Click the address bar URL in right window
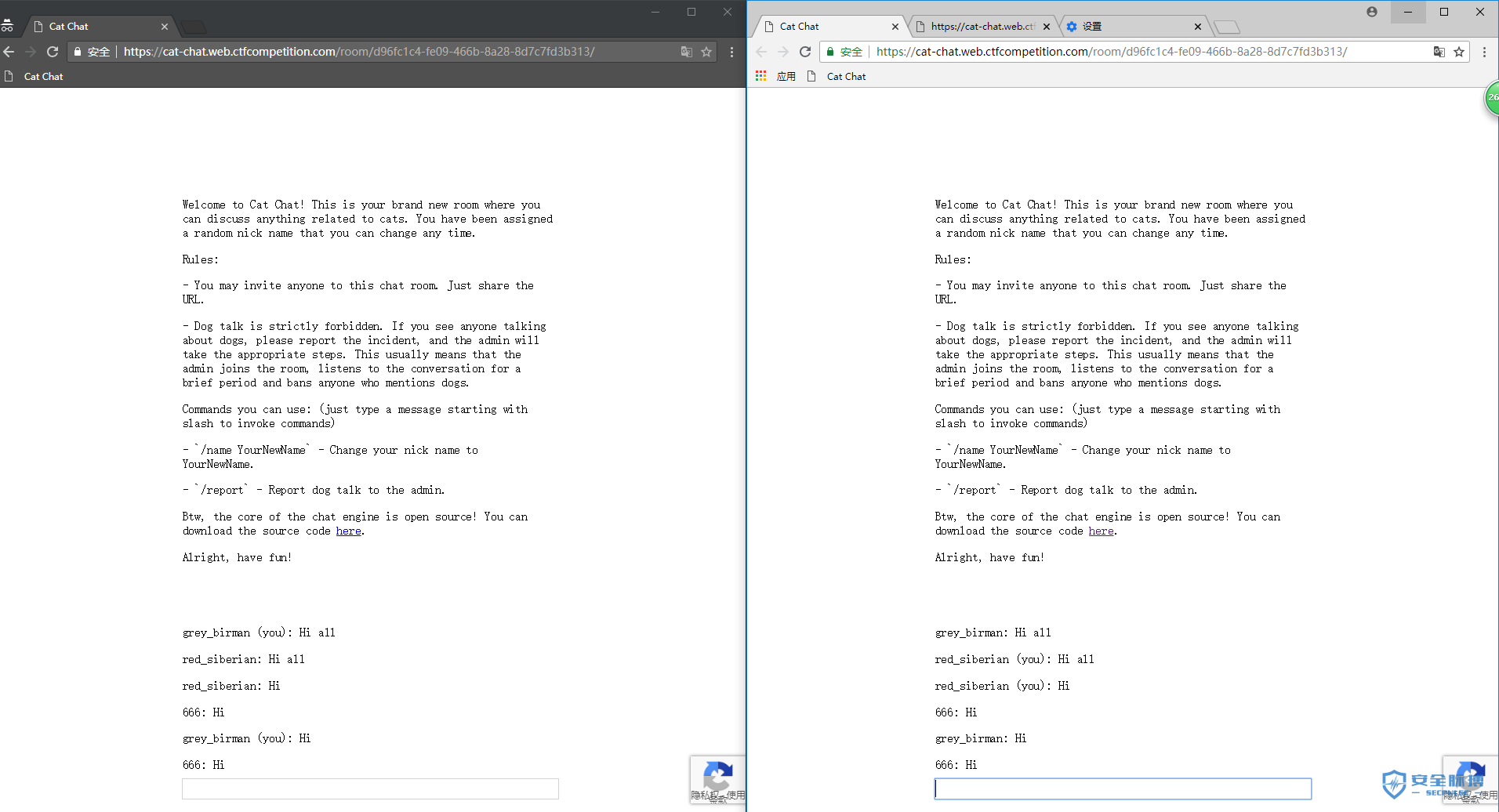The height and width of the screenshot is (812, 1499). pos(1112,52)
